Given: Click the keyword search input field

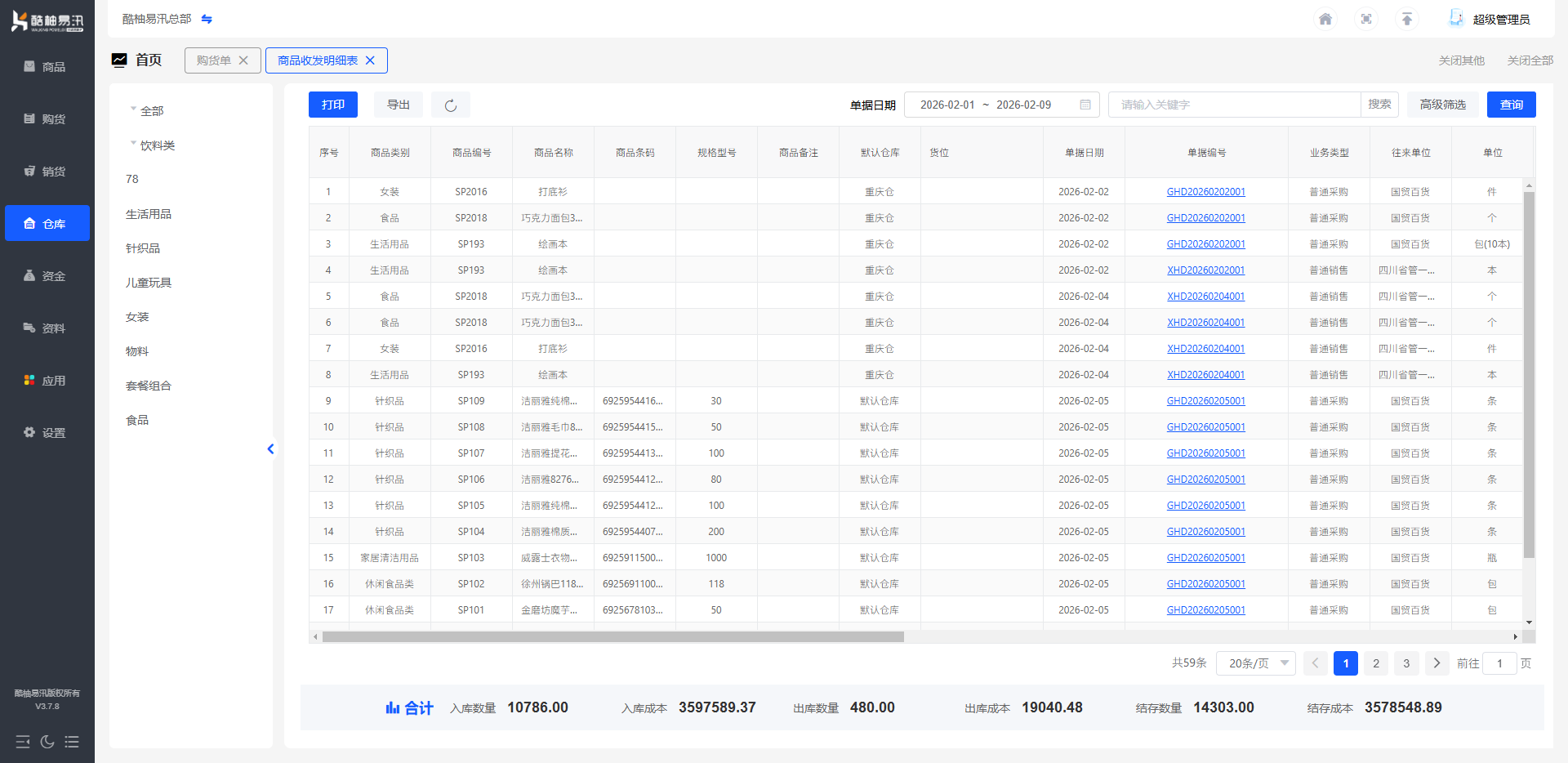Looking at the screenshot, I should [1233, 105].
